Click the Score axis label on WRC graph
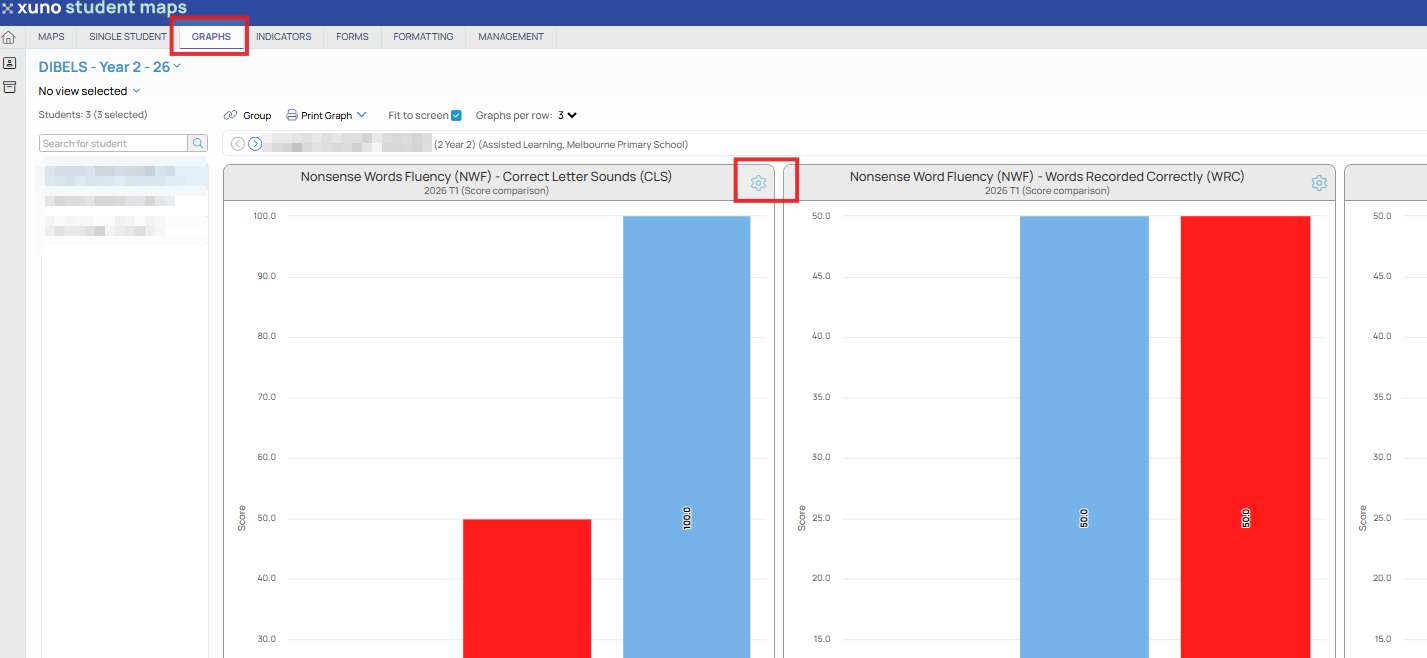This screenshot has width=1427, height=658. point(801,518)
